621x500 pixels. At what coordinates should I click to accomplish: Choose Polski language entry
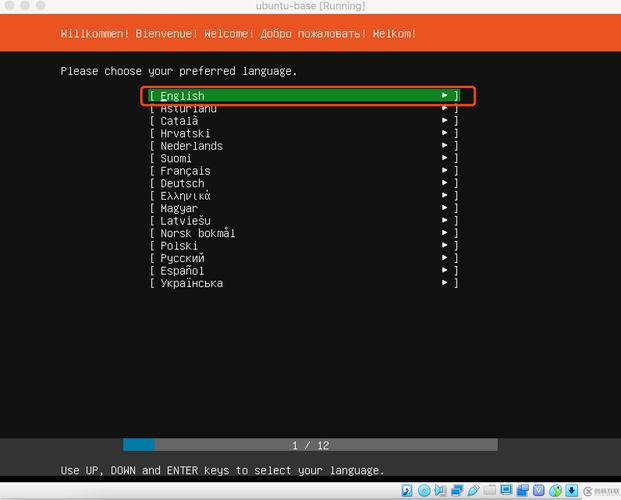[x=179, y=246]
